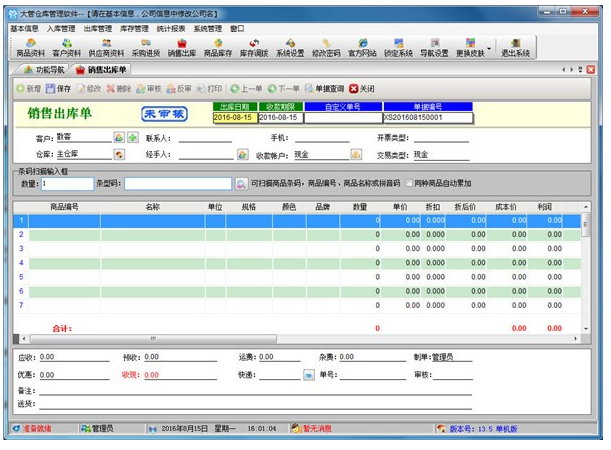Select the 销售出库 toolbar icon

click(181, 48)
